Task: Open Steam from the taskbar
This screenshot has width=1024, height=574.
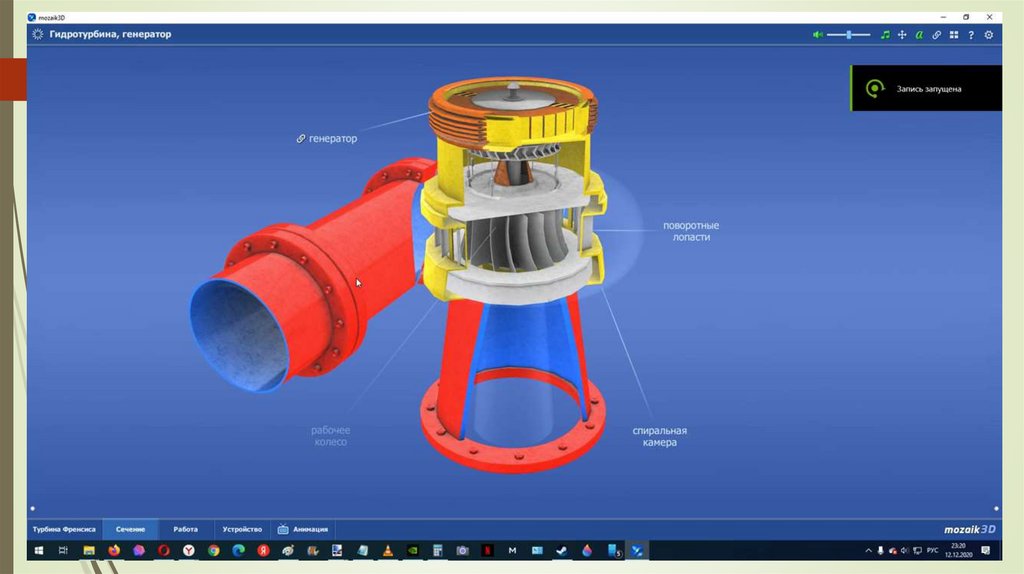Action: coord(562,550)
